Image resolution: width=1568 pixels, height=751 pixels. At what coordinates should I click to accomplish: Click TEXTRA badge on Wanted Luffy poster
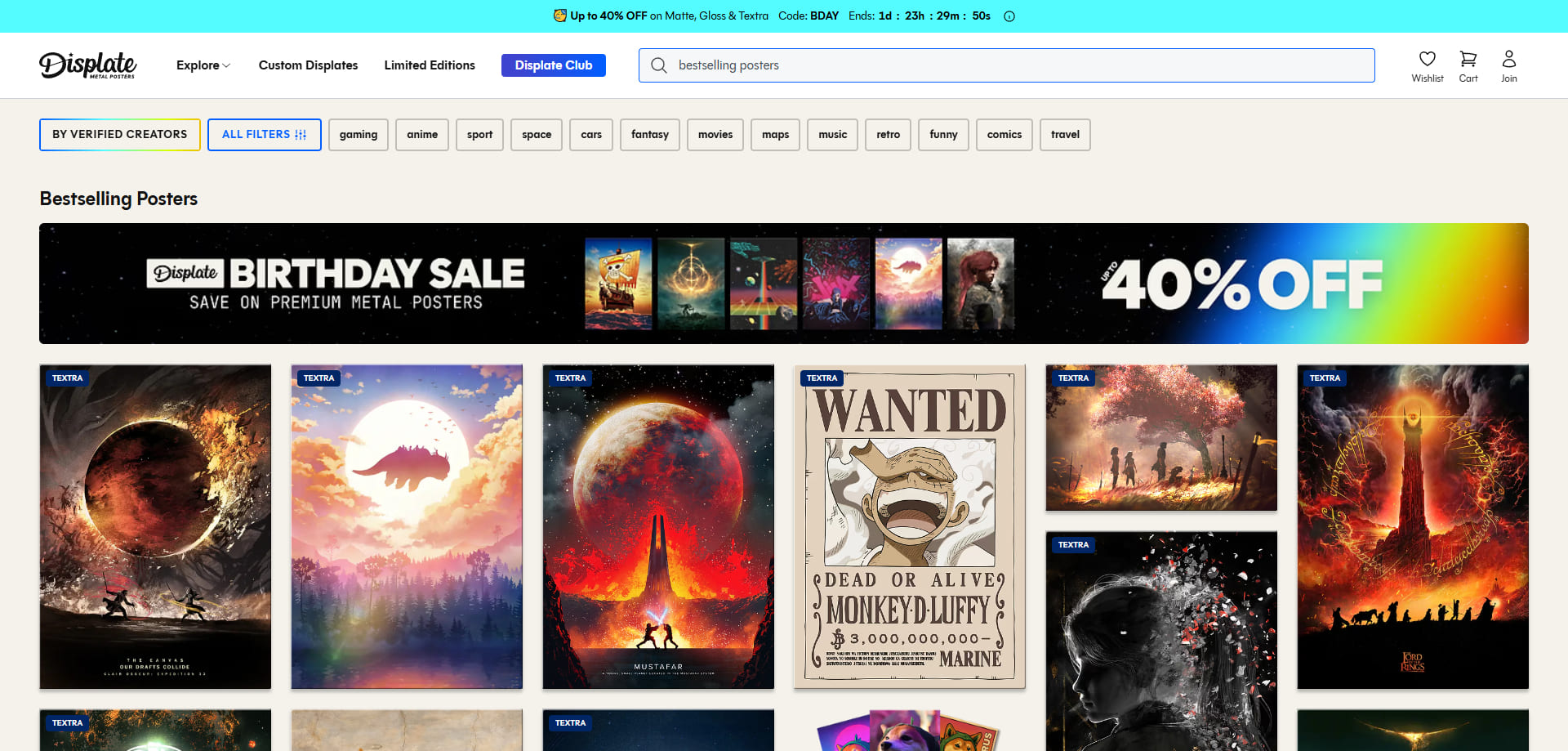click(822, 378)
